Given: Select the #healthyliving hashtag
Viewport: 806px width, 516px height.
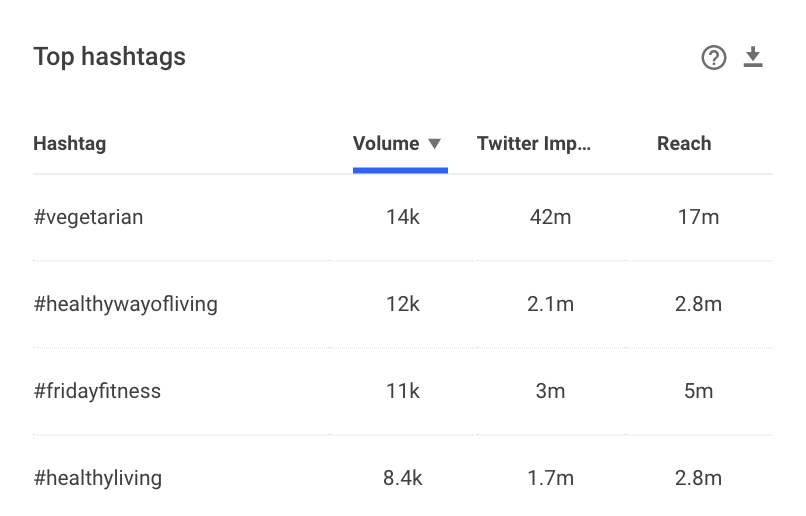Looking at the screenshot, I should click(98, 478).
